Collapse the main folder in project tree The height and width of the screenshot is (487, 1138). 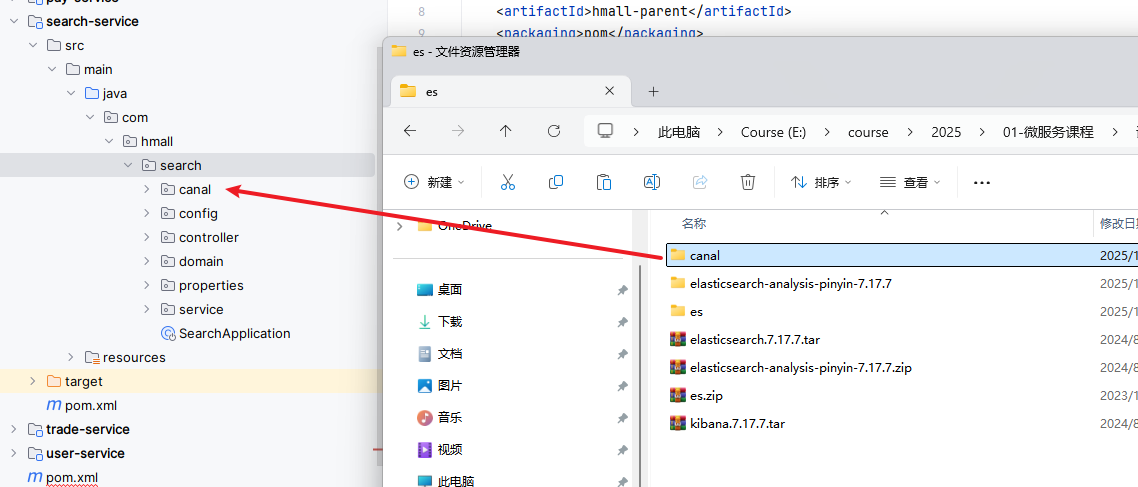[52, 70]
